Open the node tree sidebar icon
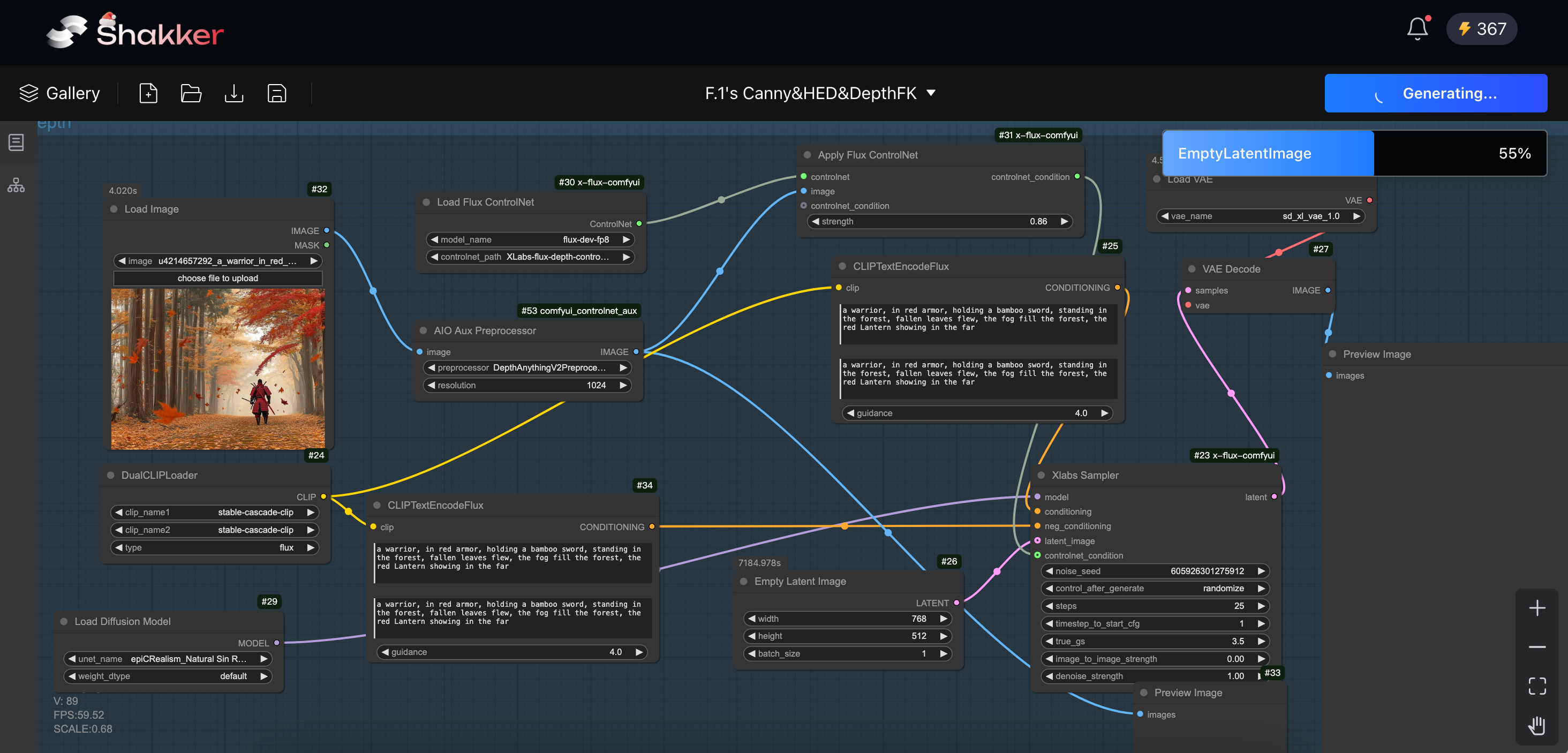1568x753 pixels. [16, 185]
